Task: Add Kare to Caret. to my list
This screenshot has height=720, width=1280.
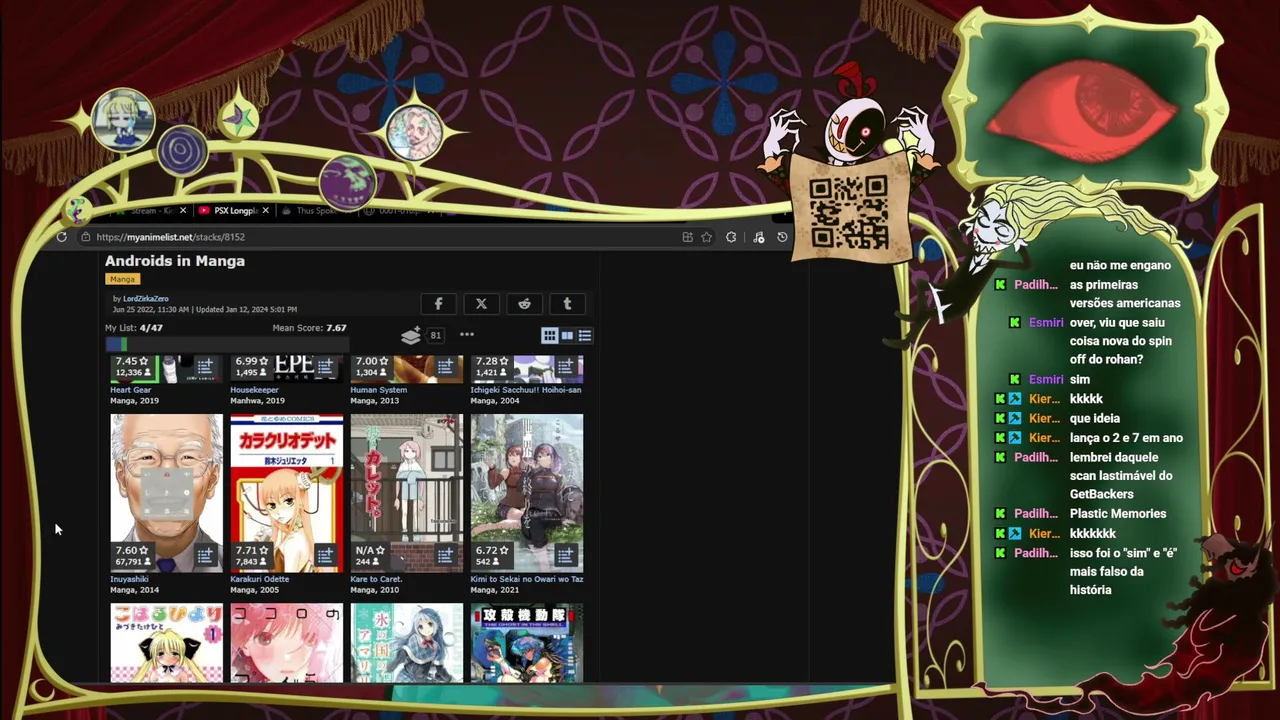Action: tap(445, 556)
